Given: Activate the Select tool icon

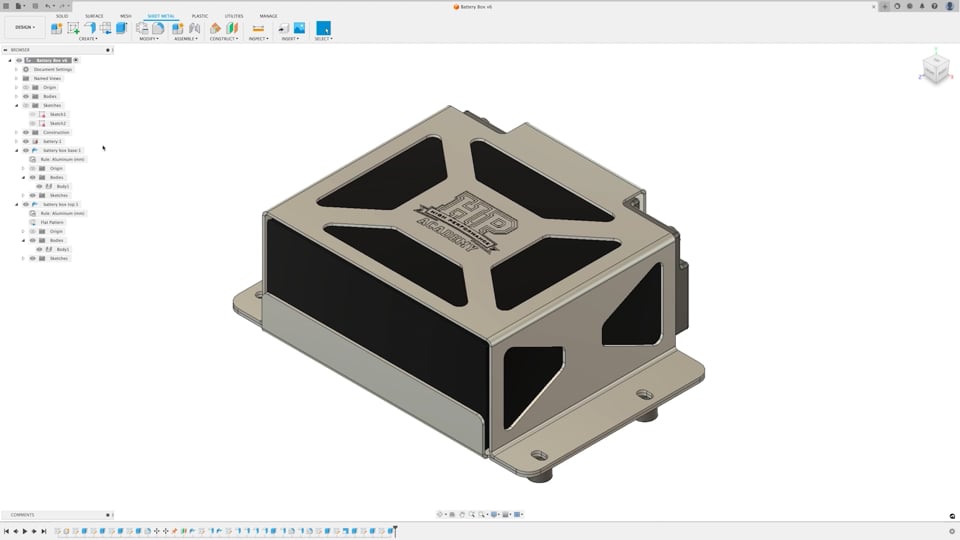Looking at the screenshot, I should pyautogui.click(x=323, y=28).
